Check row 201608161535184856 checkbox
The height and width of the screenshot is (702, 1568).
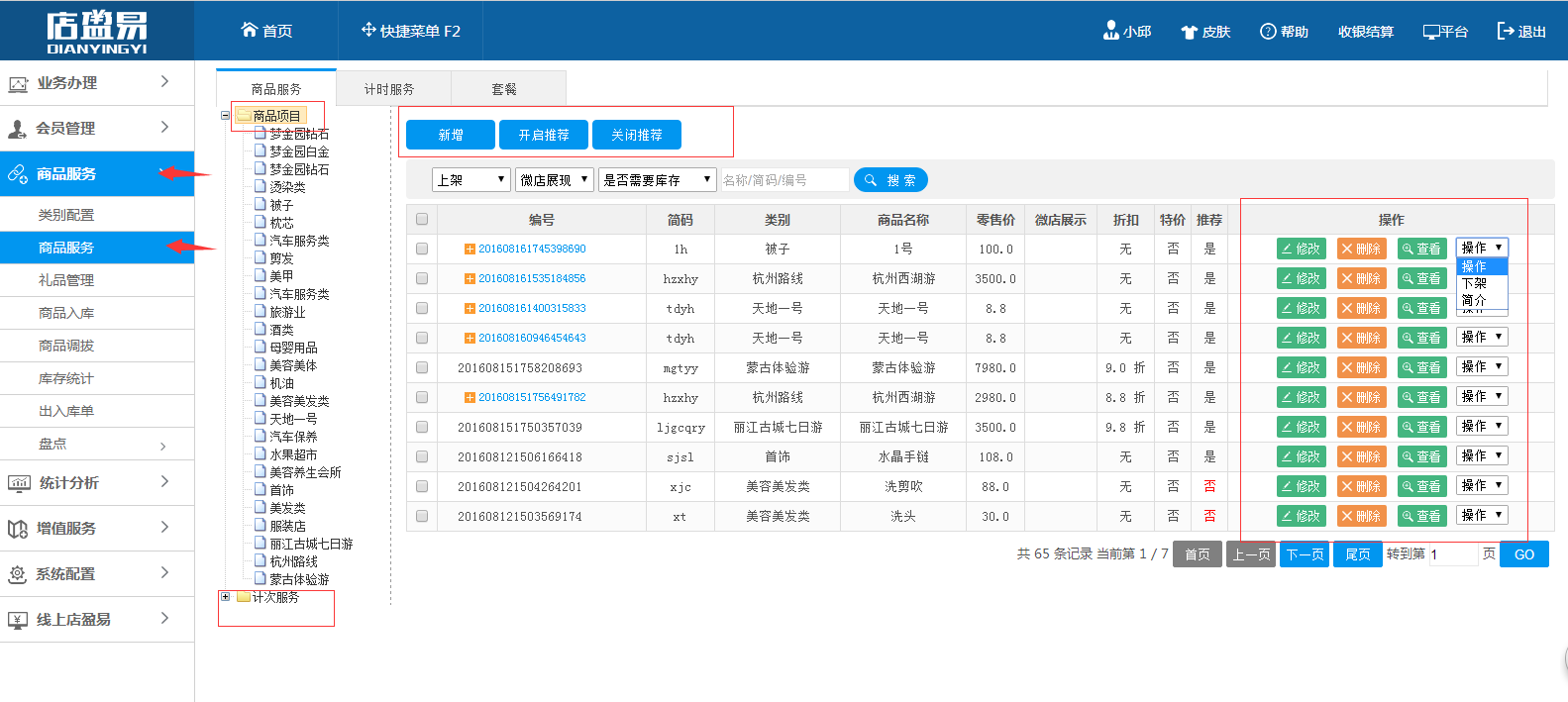[x=422, y=278]
